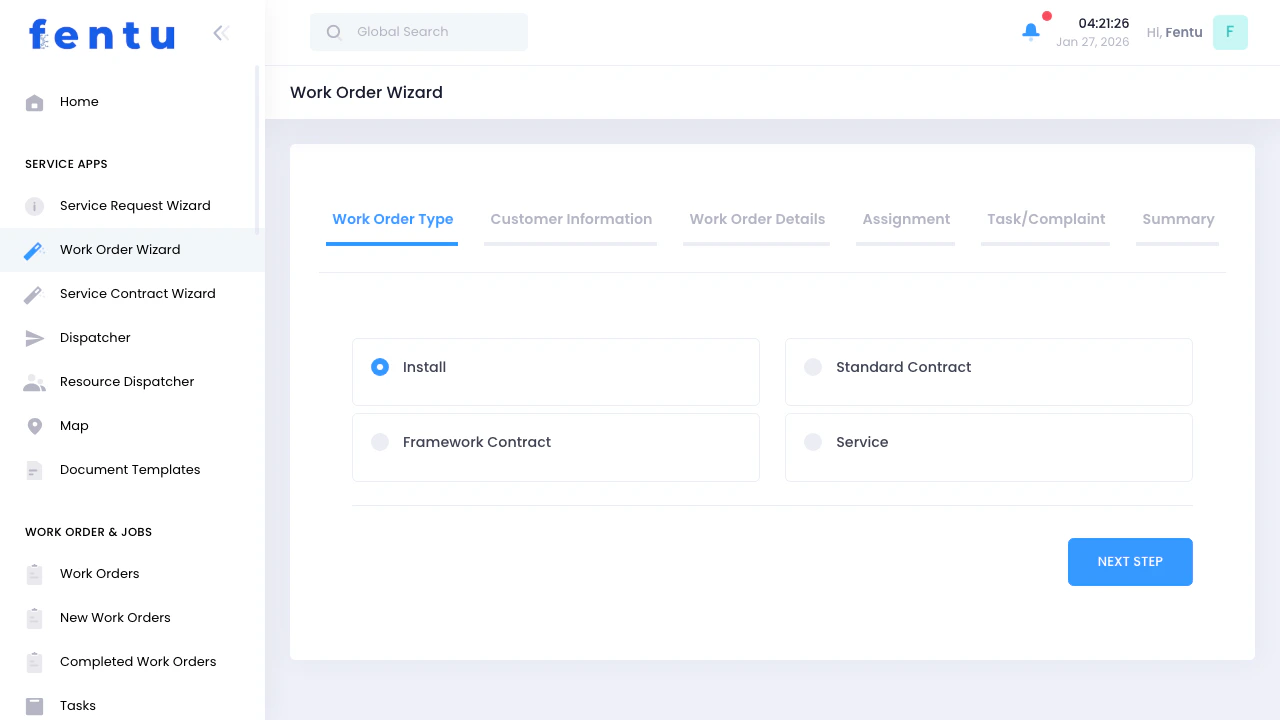This screenshot has height=720, width=1280.
Task: Select the Work Order Wizard pencil icon
Action: click(34, 249)
